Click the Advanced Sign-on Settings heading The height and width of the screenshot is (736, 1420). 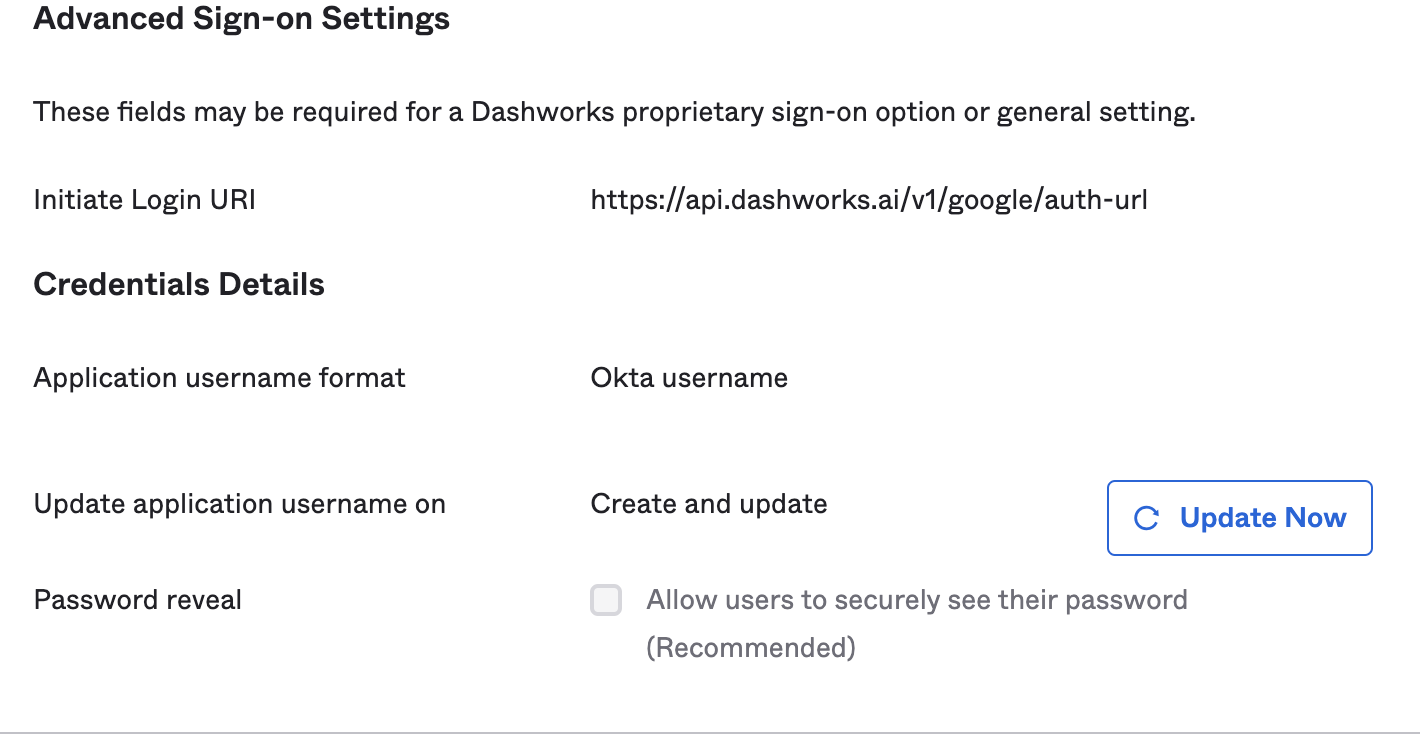[241, 19]
